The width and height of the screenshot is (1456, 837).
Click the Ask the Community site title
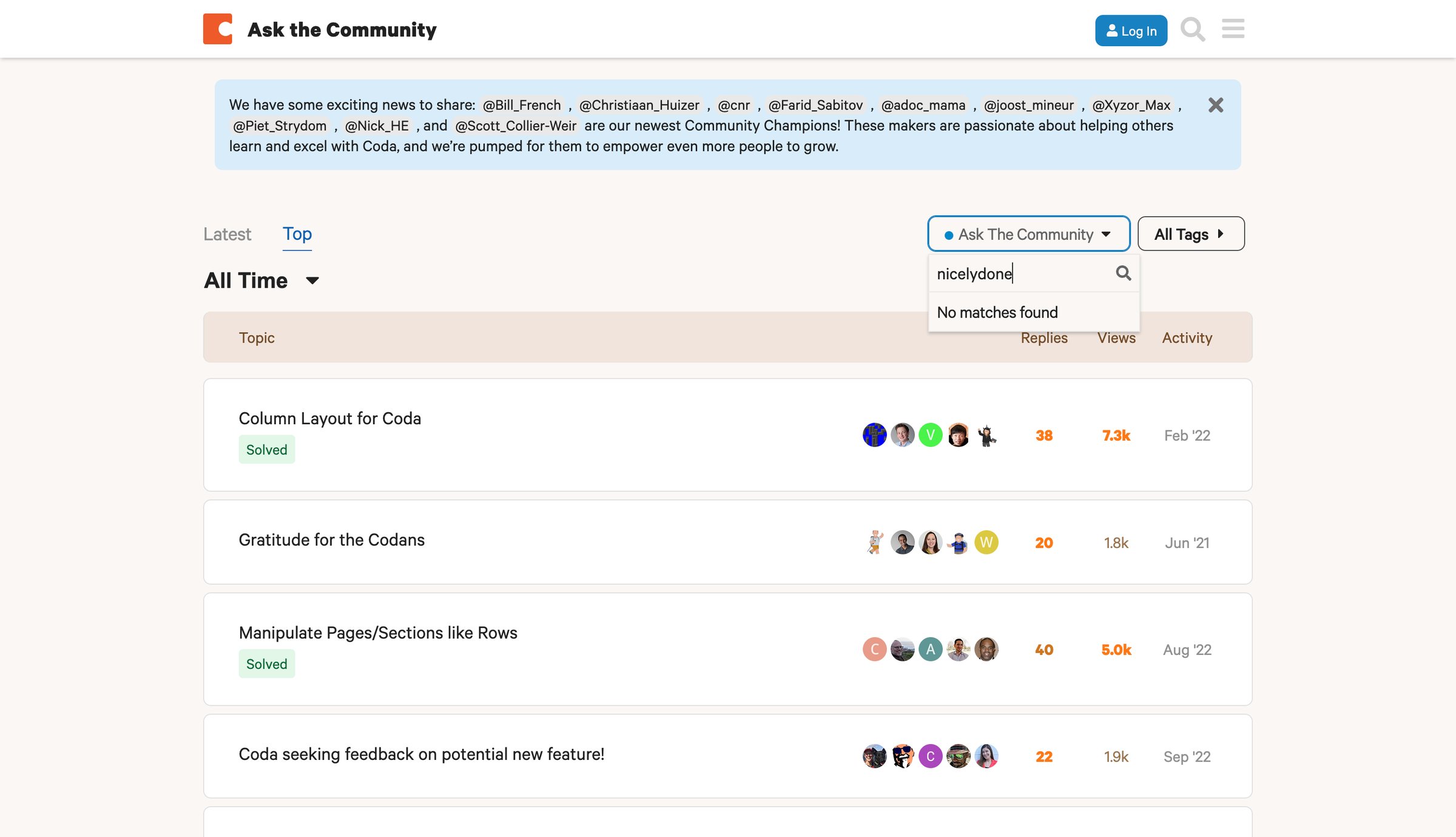click(x=342, y=30)
